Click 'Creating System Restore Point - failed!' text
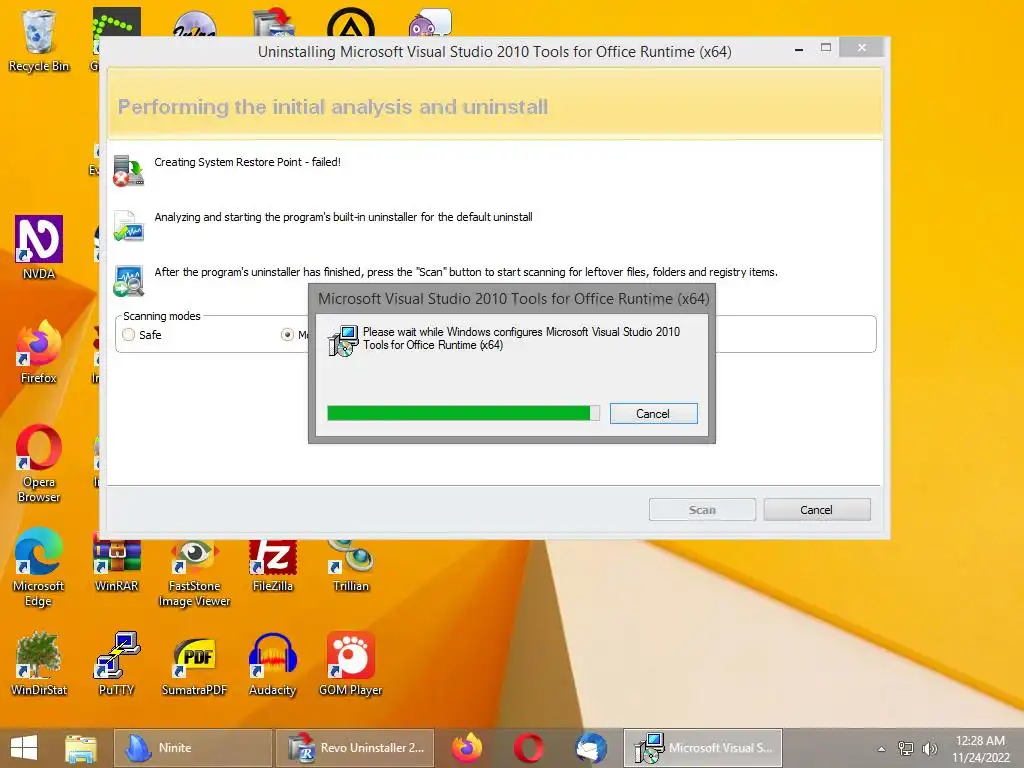Image resolution: width=1024 pixels, height=768 pixels. pos(248,162)
